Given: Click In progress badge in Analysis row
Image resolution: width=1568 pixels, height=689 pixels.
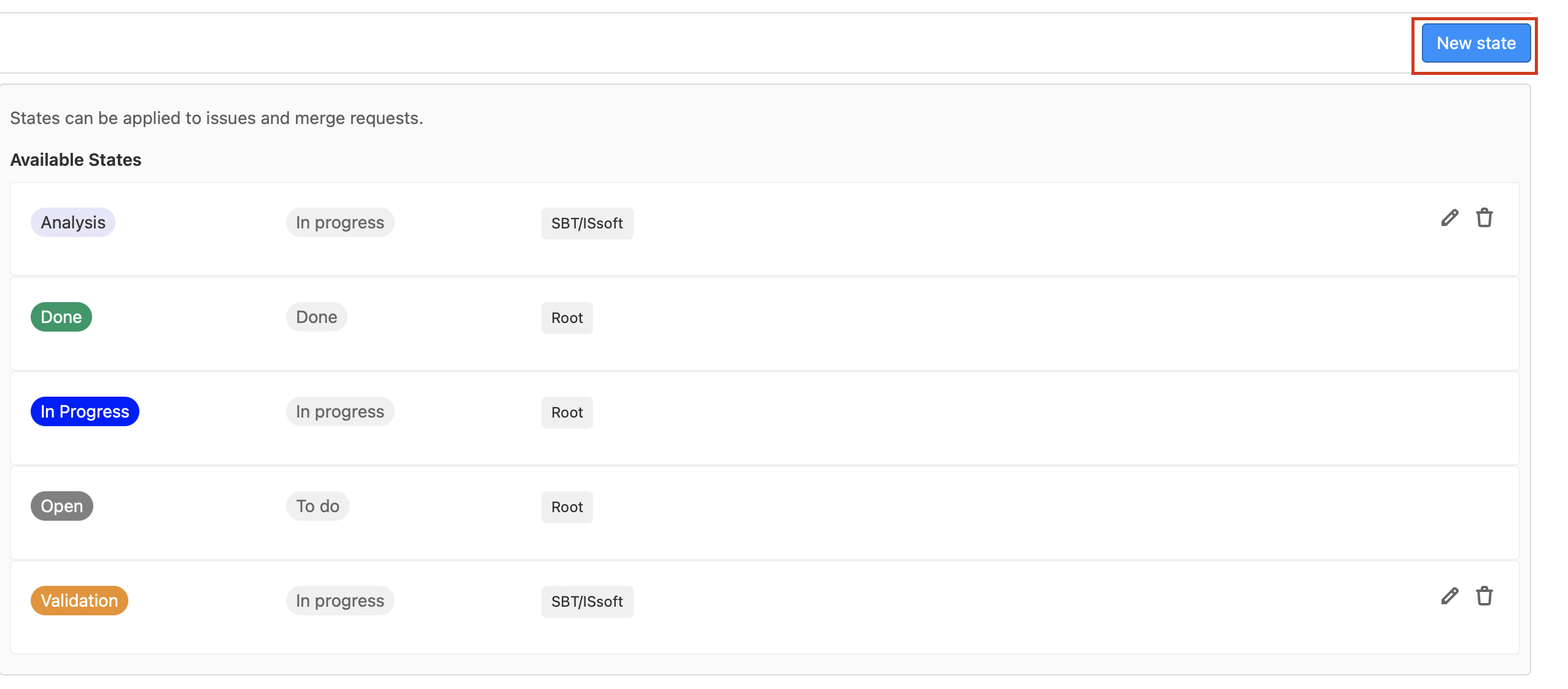Looking at the screenshot, I should pos(340,222).
